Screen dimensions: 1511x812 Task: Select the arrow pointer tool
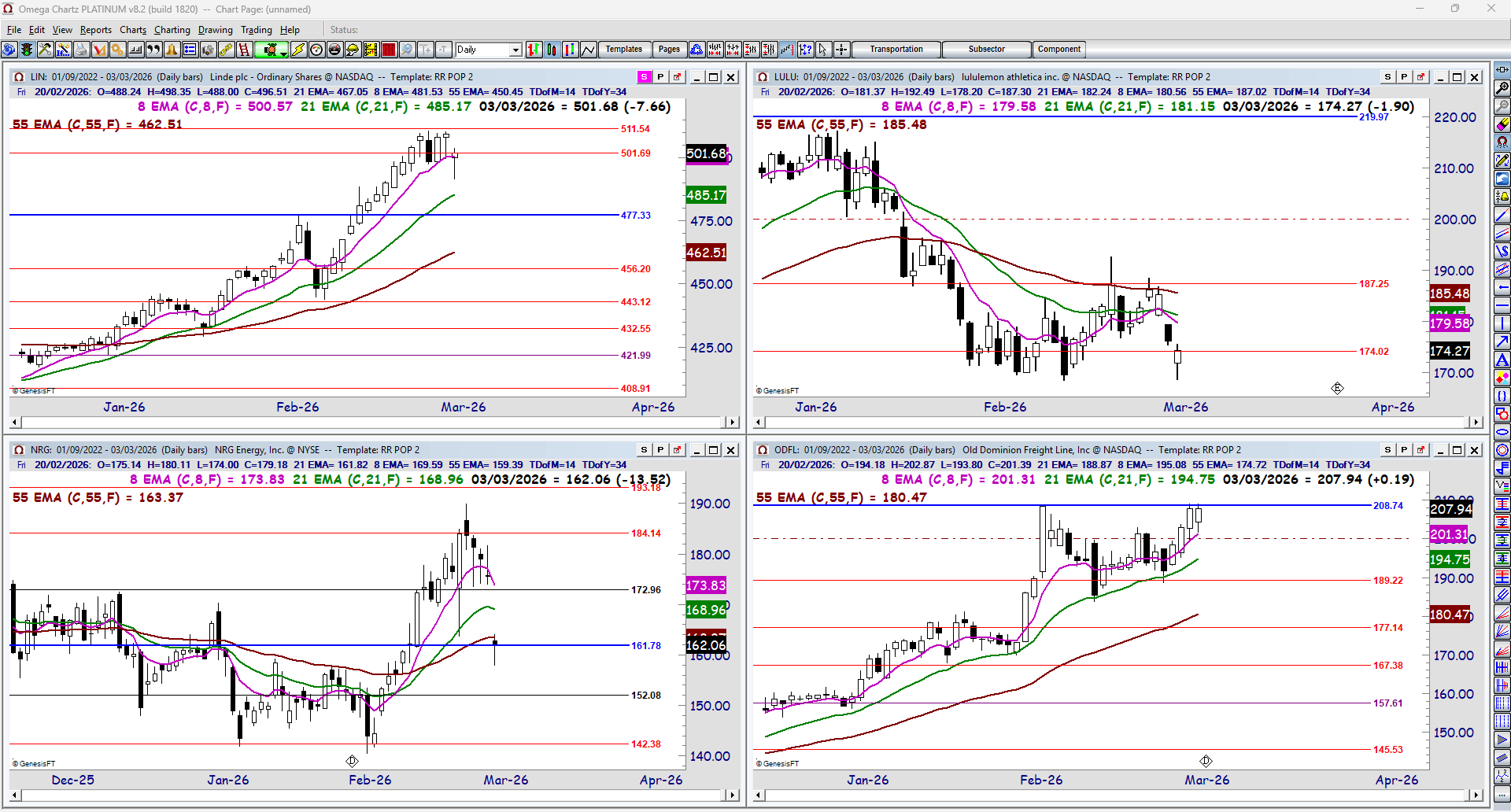pos(823,50)
